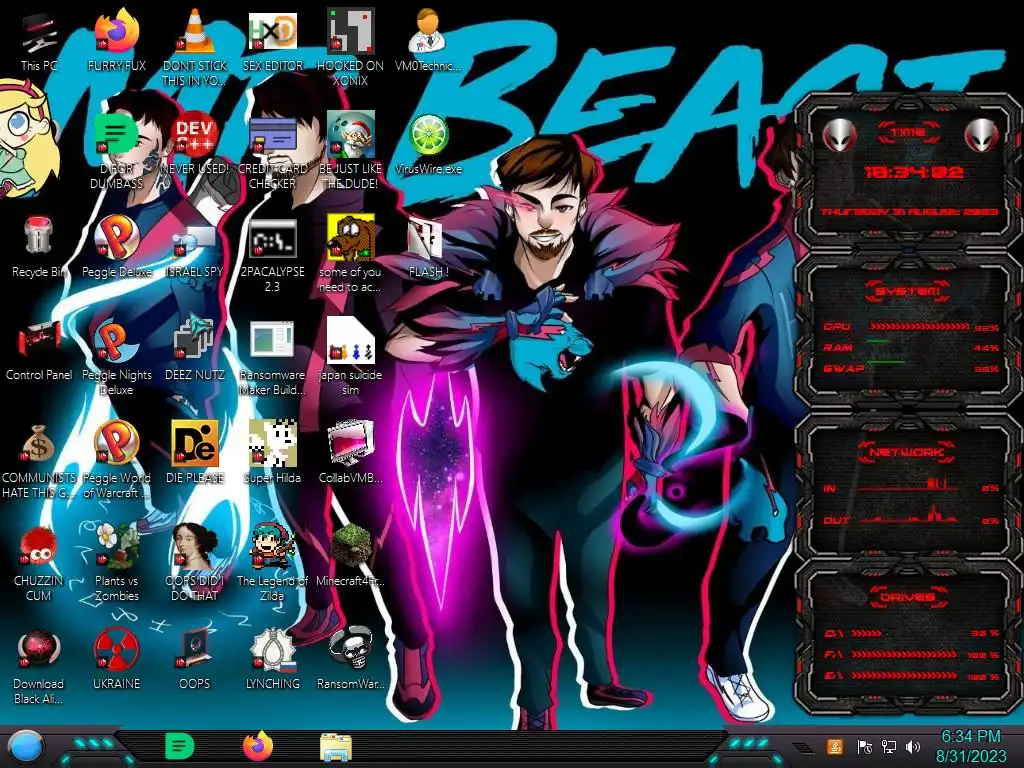Click the SWAP usage row in SYSTEM
The image size is (1024, 768).
pyautogui.click(x=911, y=368)
